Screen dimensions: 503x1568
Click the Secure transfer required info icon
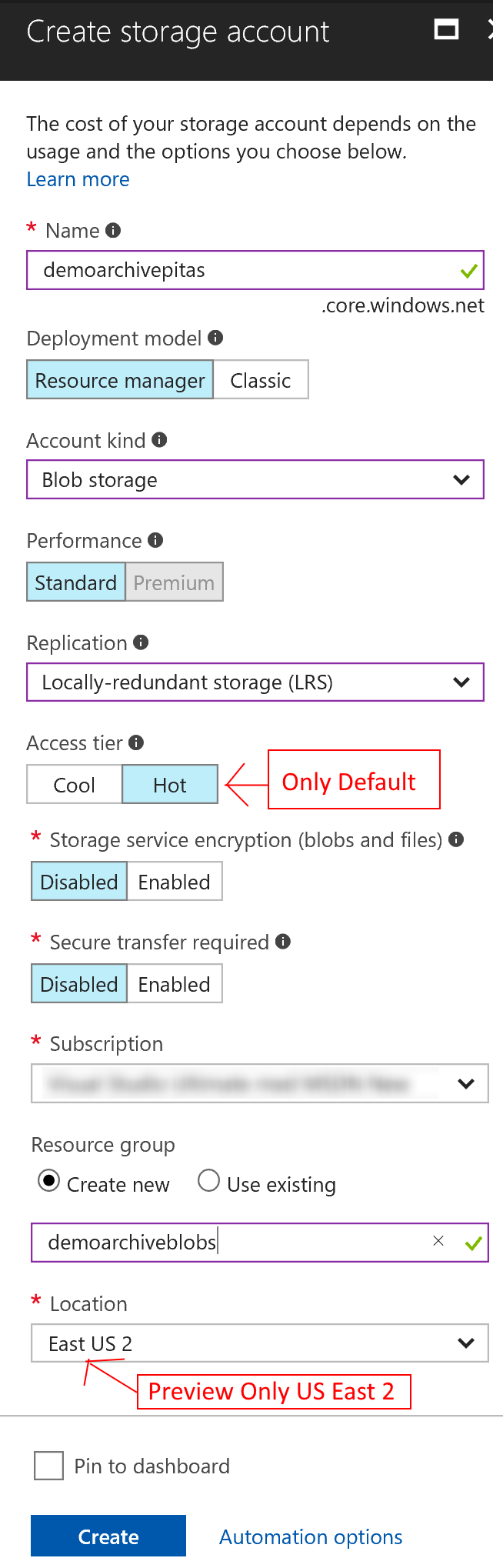[283, 942]
